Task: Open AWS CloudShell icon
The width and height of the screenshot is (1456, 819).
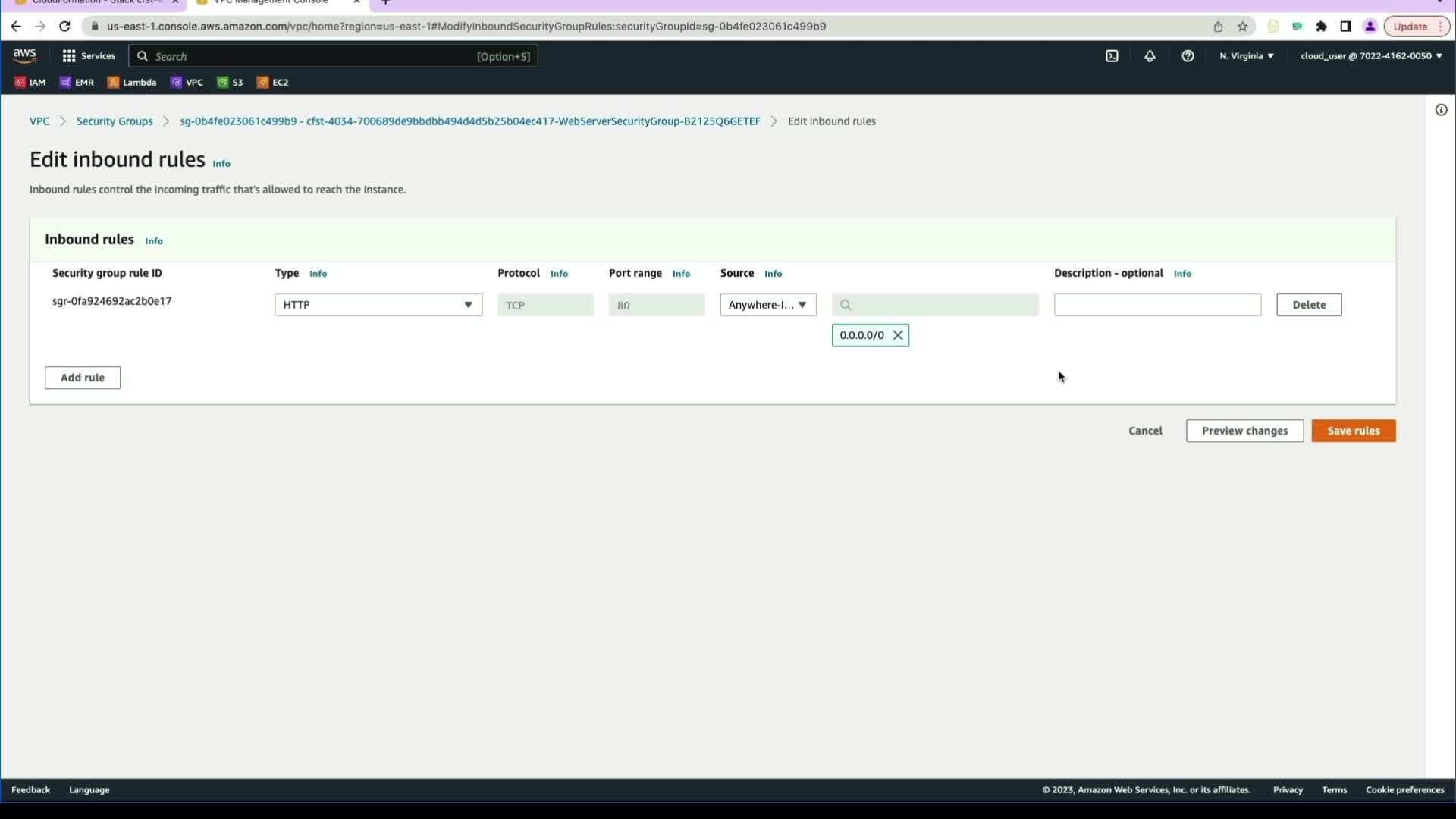Action: (x=1112, y=56)
